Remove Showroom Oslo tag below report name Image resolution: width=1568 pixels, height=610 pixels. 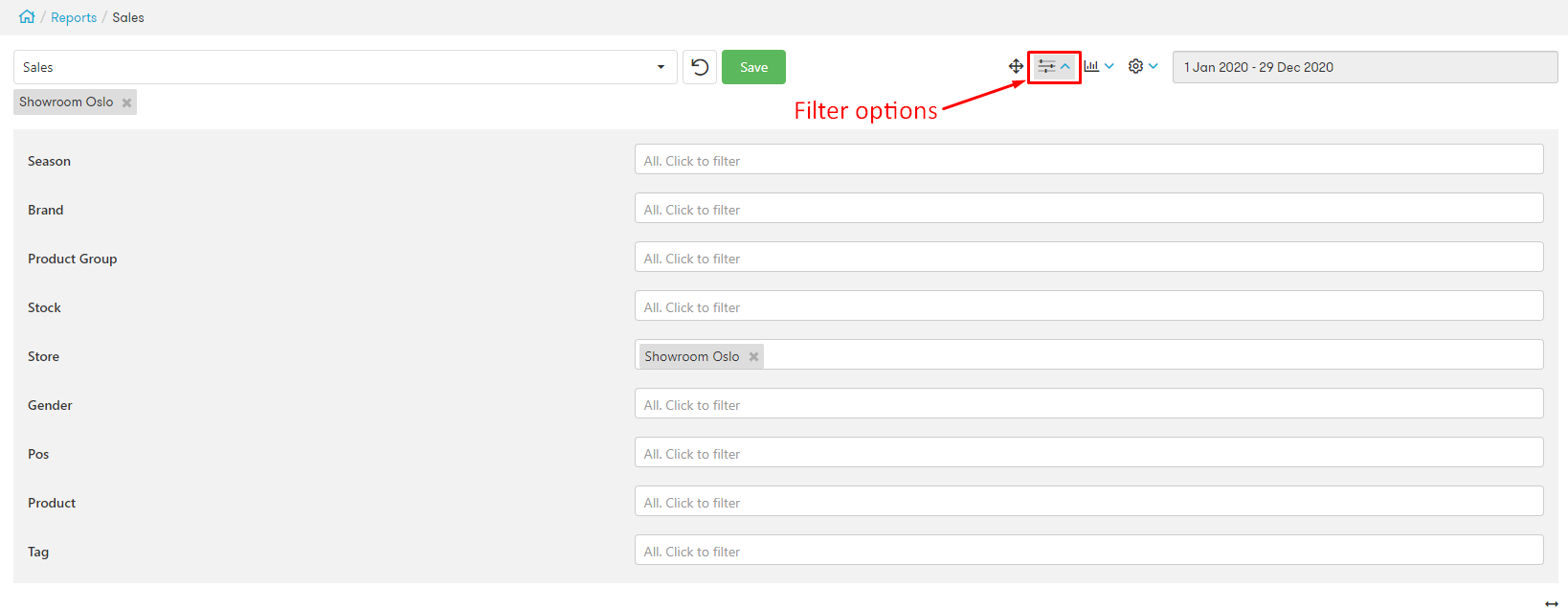126,102
